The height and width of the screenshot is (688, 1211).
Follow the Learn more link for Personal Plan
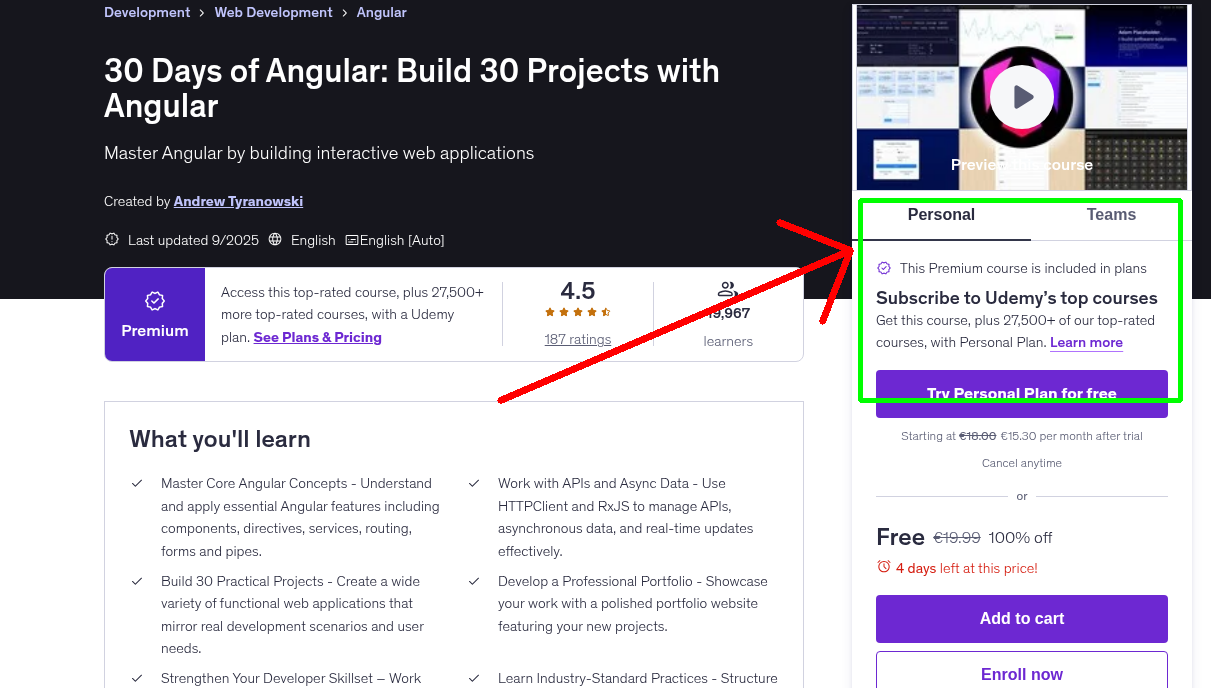1086,343
